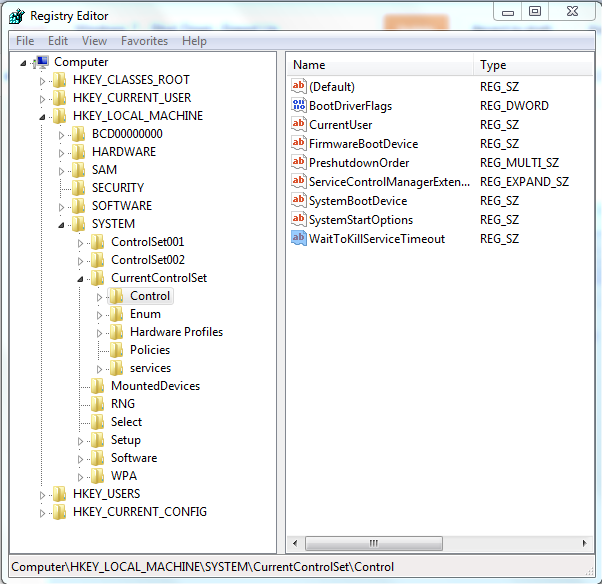The width and height of the screenshot is (602, 584).
Task: Expand the services key arrow
Action: tap(99, 369)
